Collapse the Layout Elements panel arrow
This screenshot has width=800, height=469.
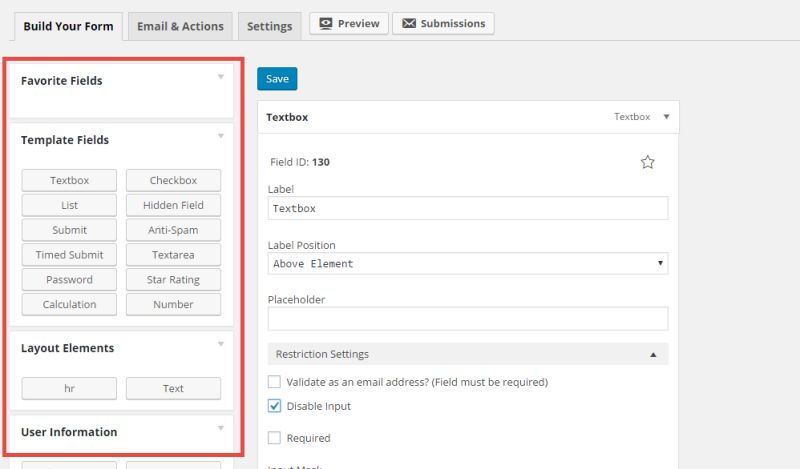tap(221, 344)
